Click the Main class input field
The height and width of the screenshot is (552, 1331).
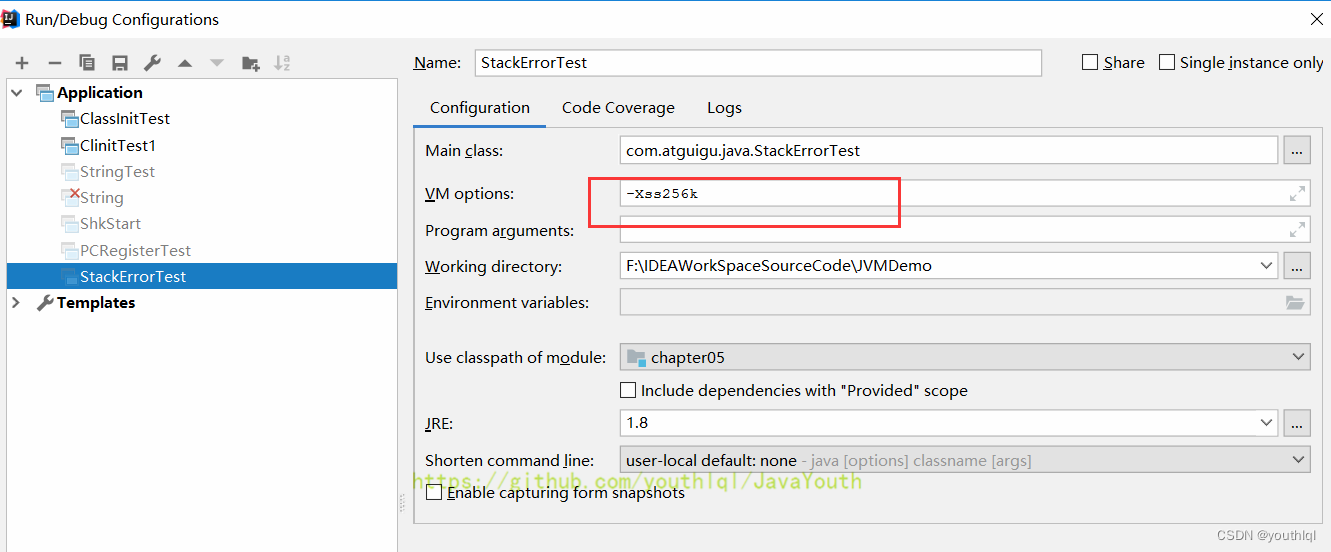(x=949, y=151)
